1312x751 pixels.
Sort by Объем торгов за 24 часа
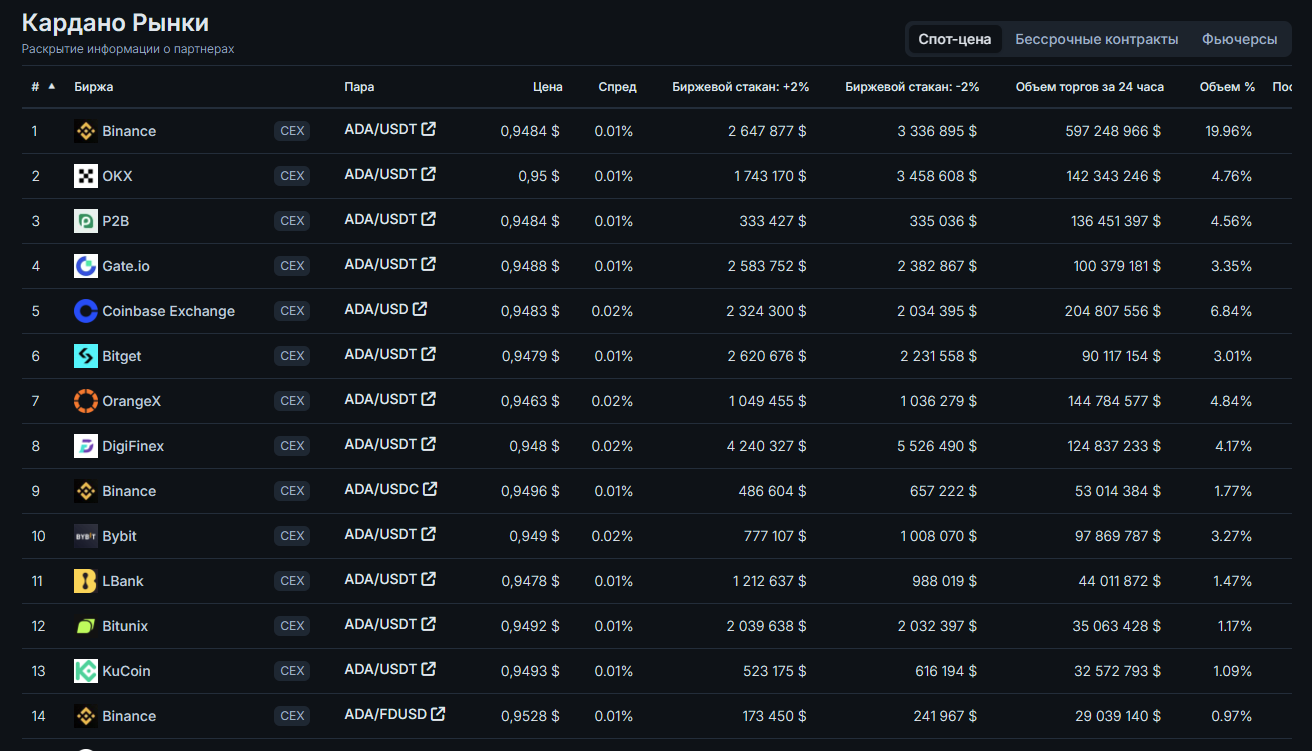tap(1090, 87)
